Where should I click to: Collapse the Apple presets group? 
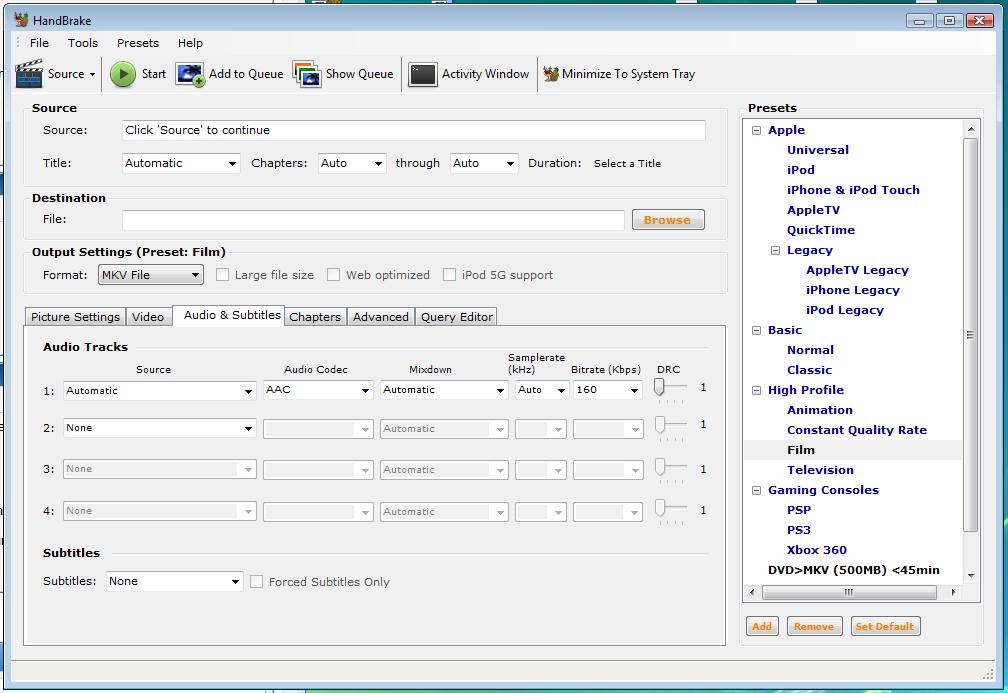pos(757,130)
